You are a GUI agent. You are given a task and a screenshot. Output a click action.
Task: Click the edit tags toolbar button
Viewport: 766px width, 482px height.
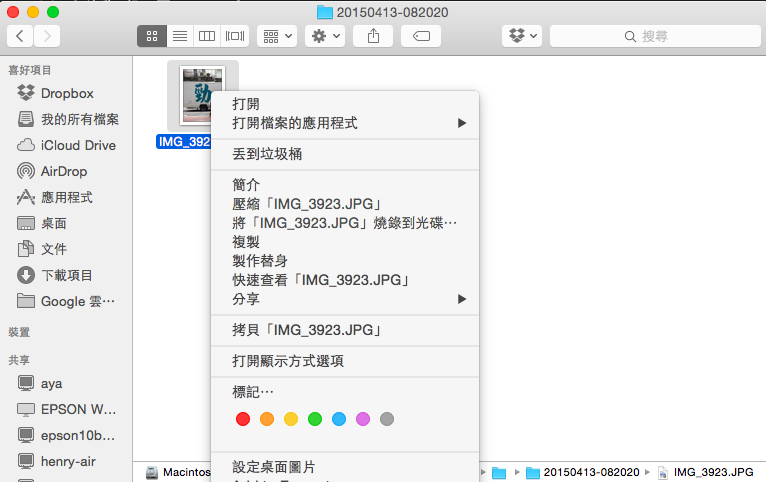[x=421, y=36]
